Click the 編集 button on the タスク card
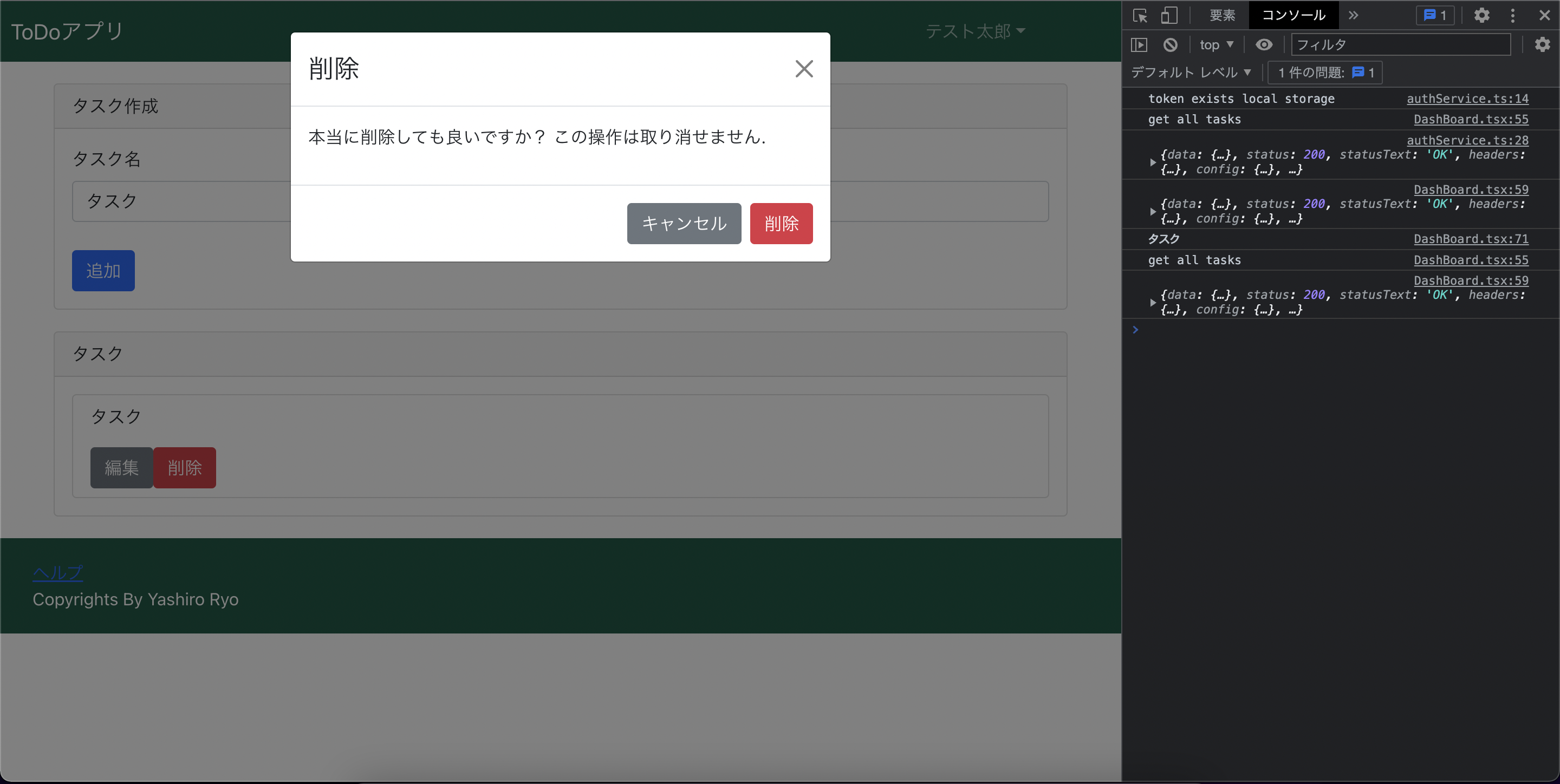The image size is (1560, 784). pos(122,467)
